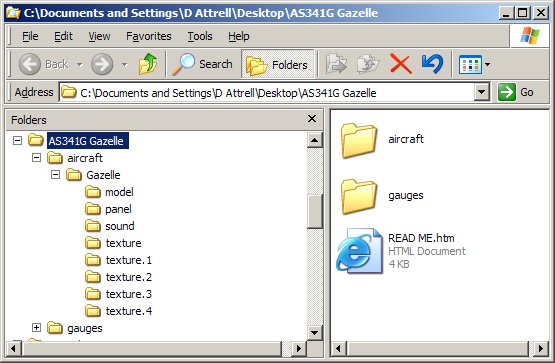555x363 pixels.
Task: Select the aircraft folder in right pane
Action: click(x=358, y=140)
